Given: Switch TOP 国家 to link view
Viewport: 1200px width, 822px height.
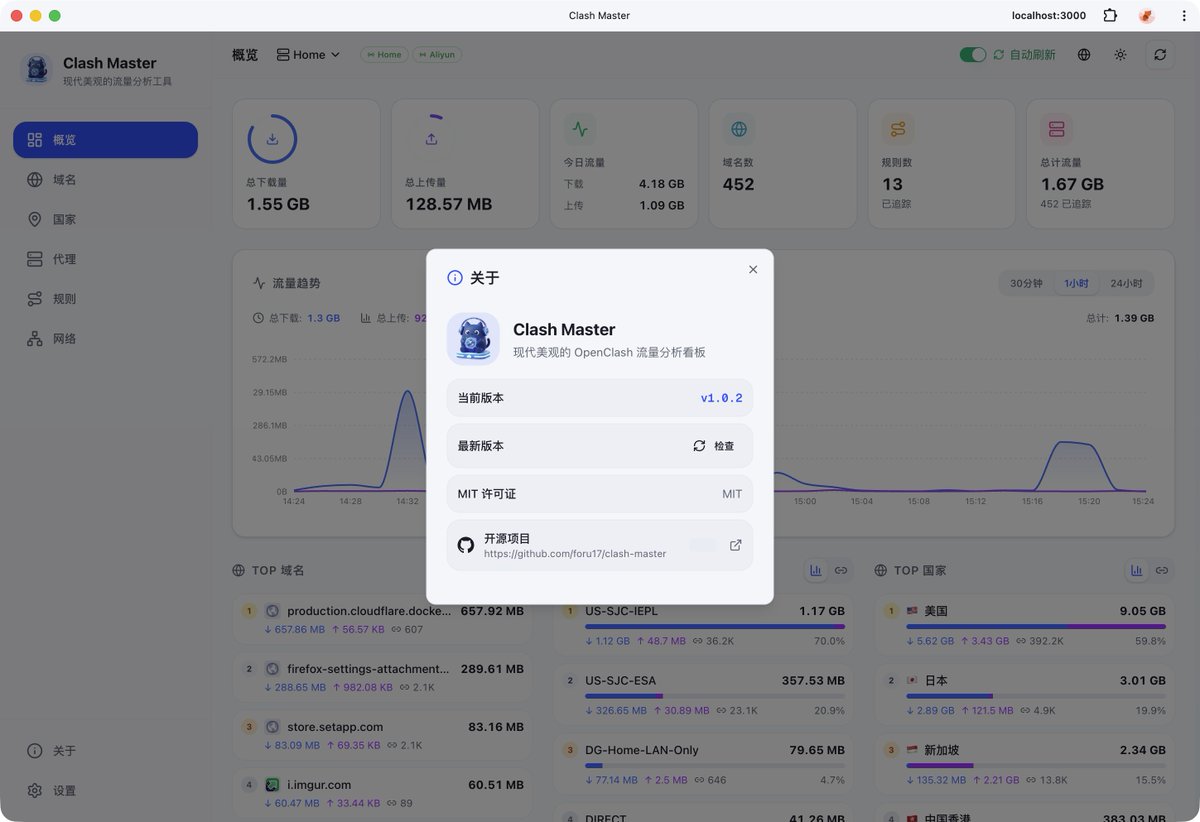Looking at the screenshot, I should (x=1162, y=570).
